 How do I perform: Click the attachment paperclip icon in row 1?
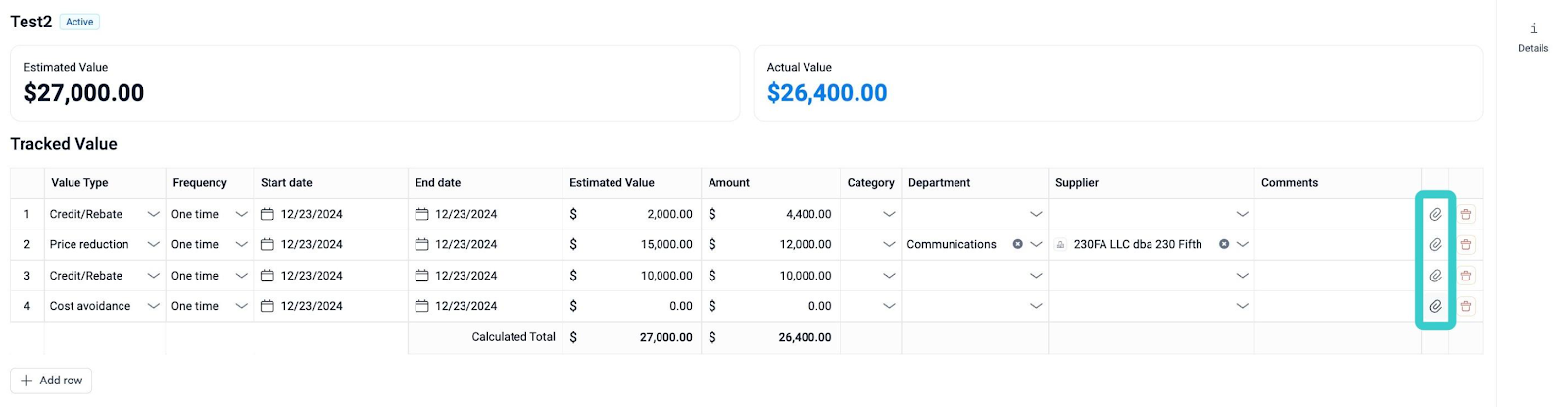click(x=1435, y=214)
